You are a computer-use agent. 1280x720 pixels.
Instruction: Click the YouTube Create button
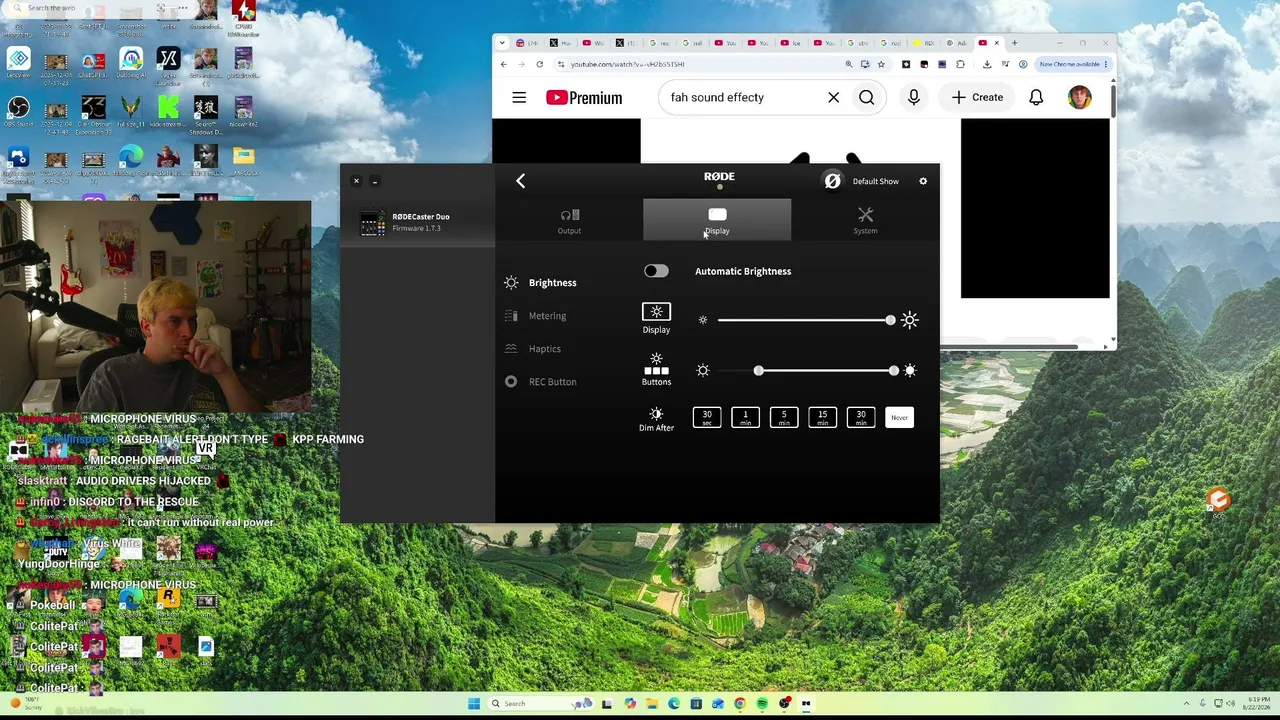977,97
